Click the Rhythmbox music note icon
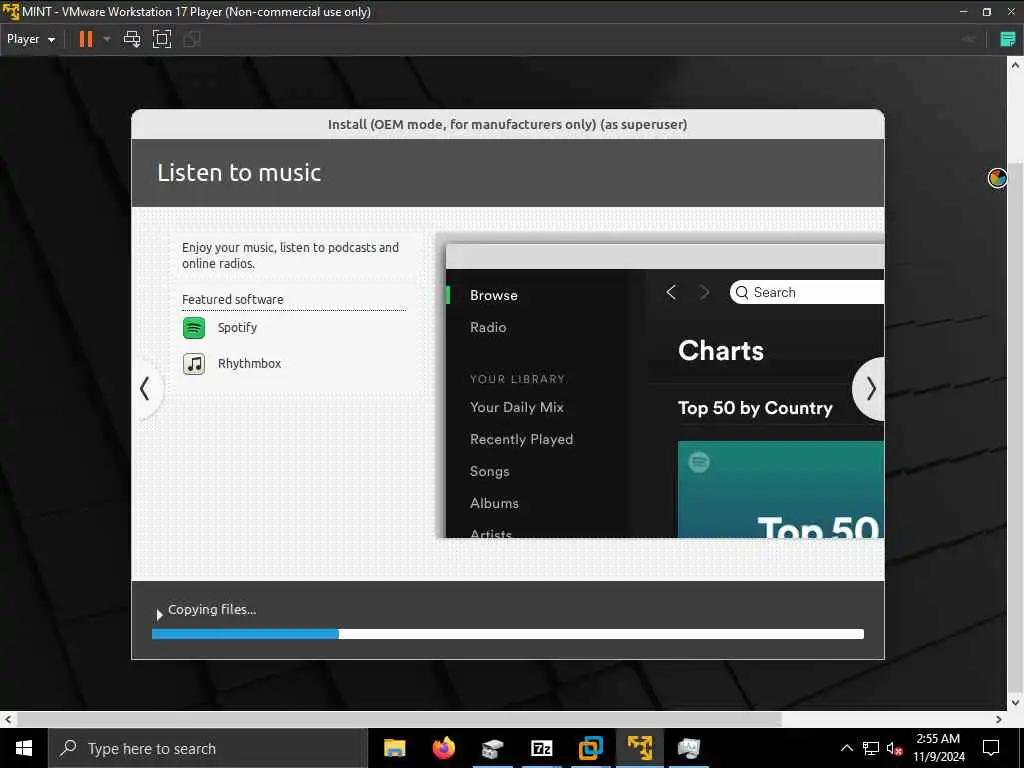Viewport: 1024px width, 768px height. (194, 364)
